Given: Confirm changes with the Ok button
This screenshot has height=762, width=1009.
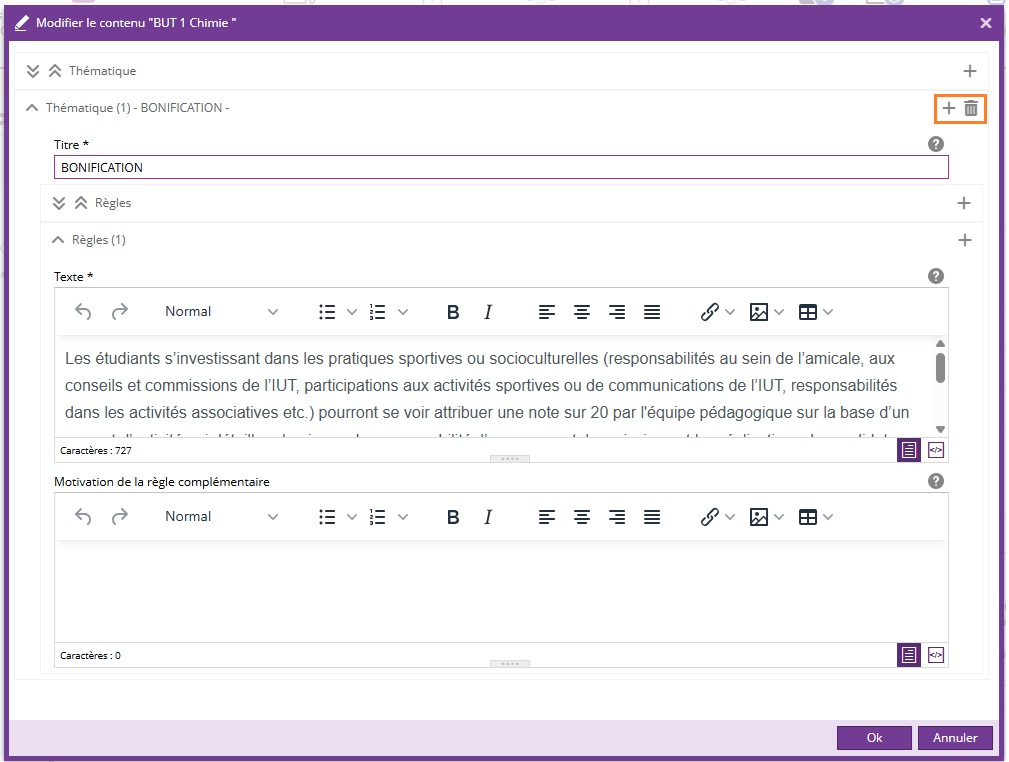Looking at the screenshot, I should (x=874, y=738).
